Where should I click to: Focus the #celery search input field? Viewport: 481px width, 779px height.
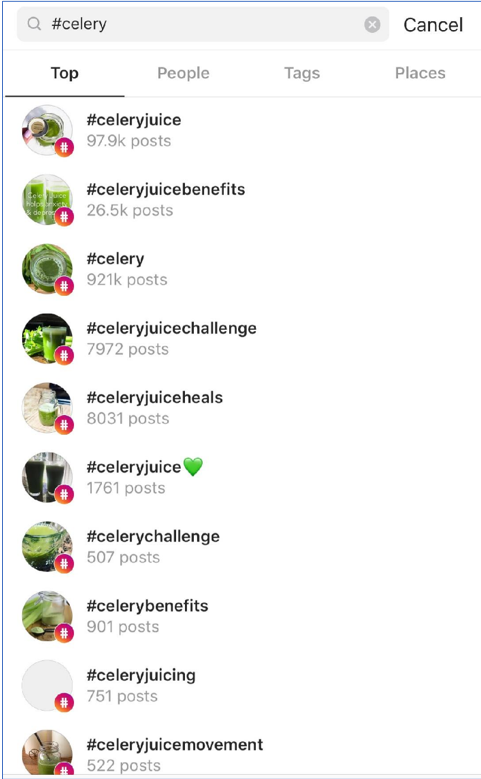tap(203, 24)
